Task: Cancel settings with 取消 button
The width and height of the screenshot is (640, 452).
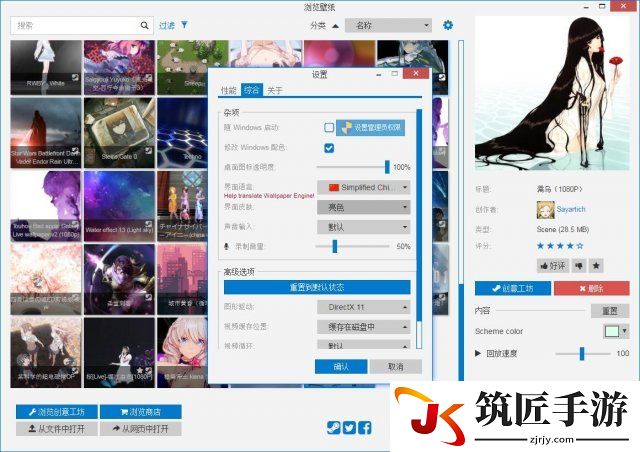Action: [396, 367]
